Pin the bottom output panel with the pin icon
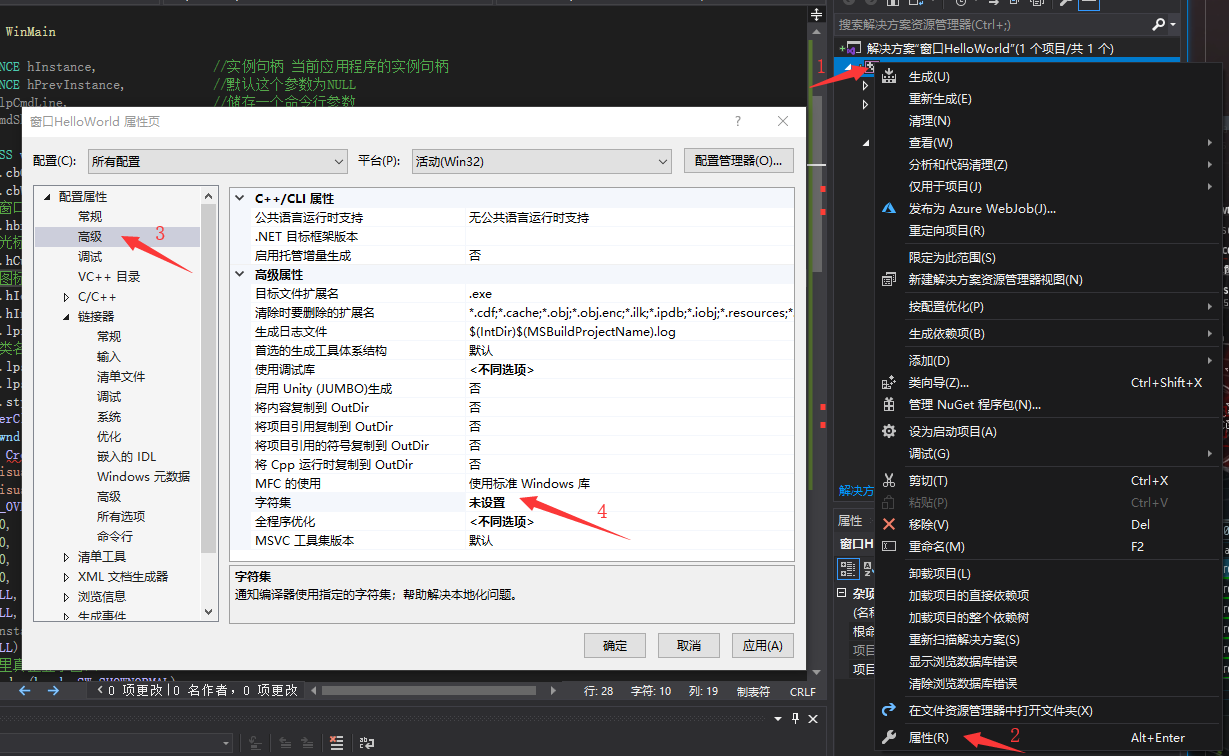 pyautogui.click(x=796, y=718)
